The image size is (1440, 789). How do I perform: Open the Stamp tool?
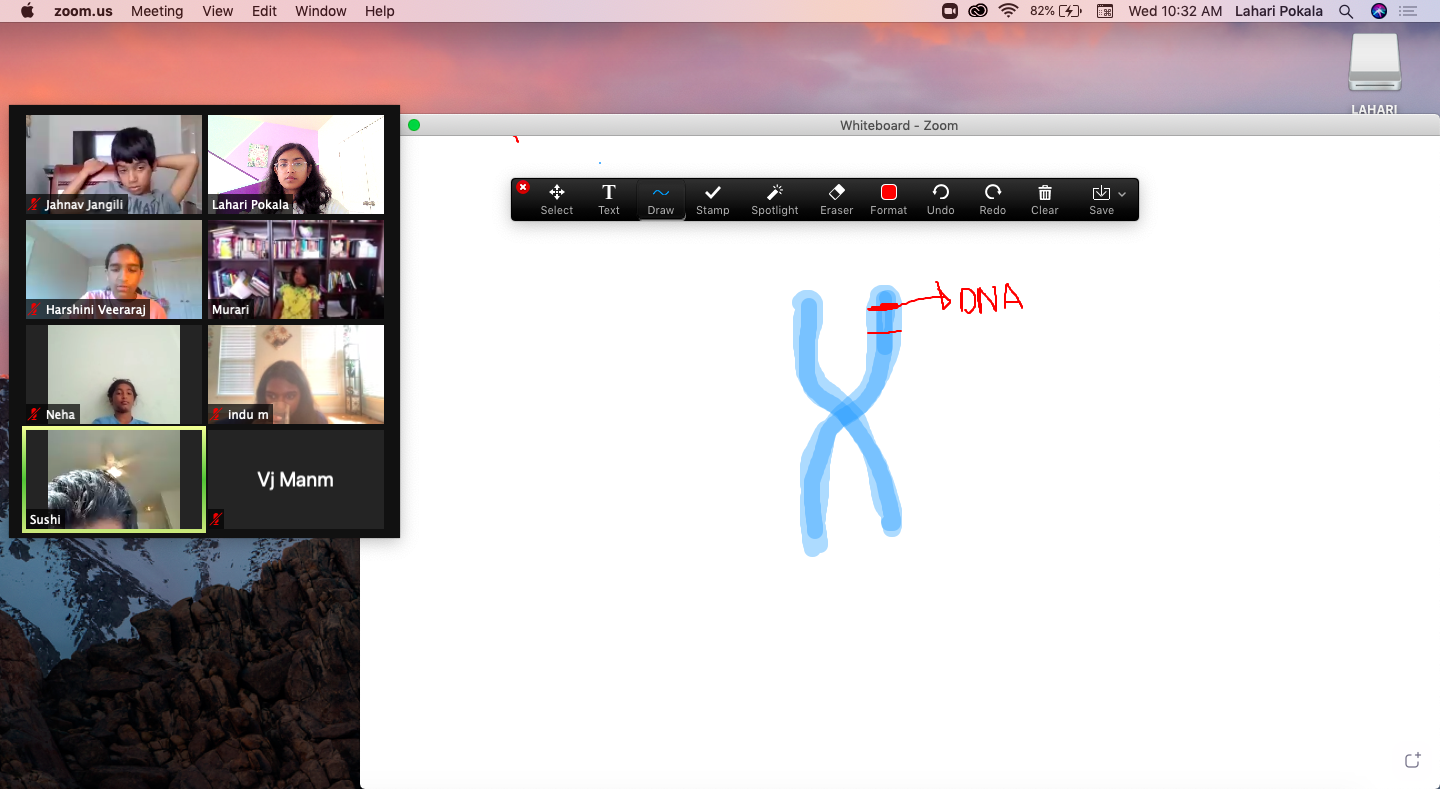tap(712, 199)
